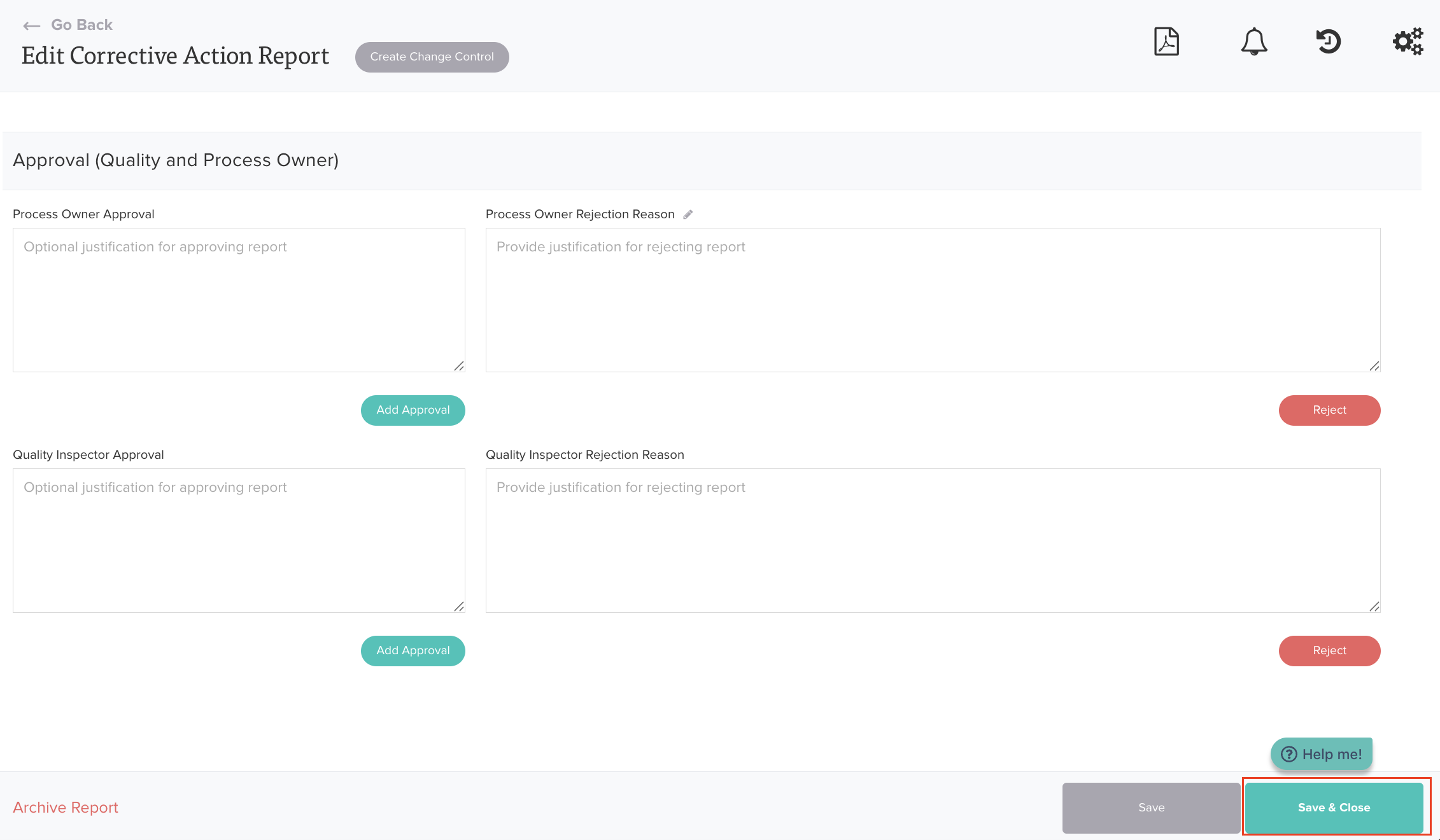Image resolution: width=1440 pixels, height=840 pixels.
Task: Focus Quality Inspector Rejection Reason field
Action: (x=933, y=540)
